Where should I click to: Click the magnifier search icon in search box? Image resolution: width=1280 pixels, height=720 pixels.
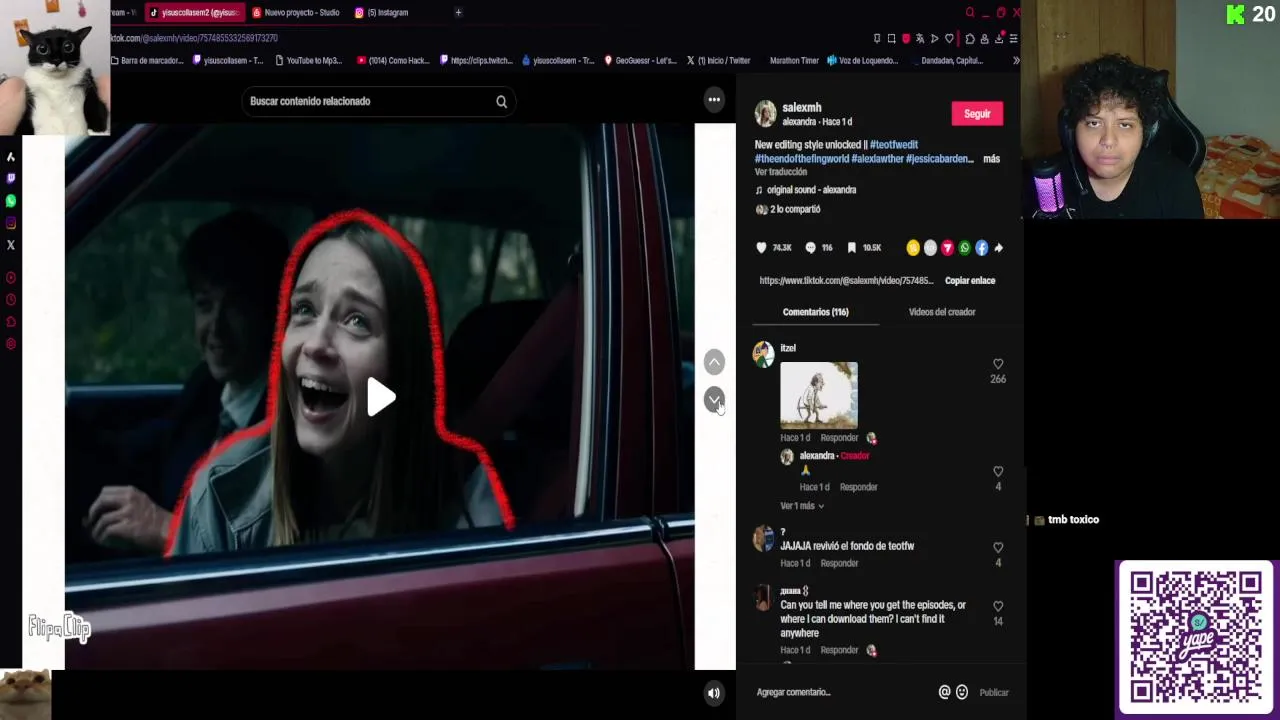[x=502, y=101]
